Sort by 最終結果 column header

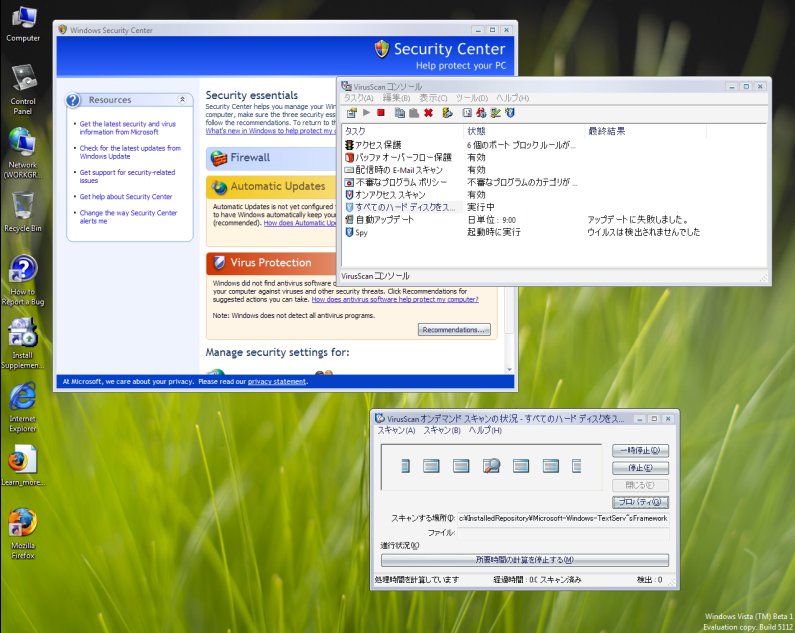point(645,131)
